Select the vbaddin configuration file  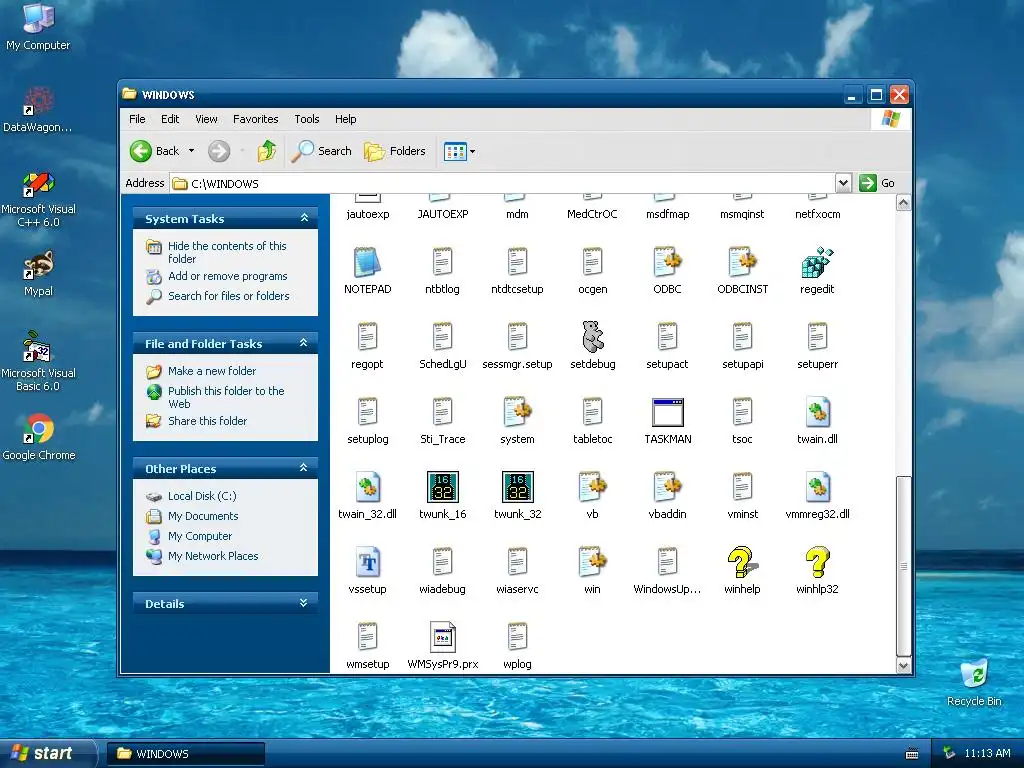pos(667,487)
